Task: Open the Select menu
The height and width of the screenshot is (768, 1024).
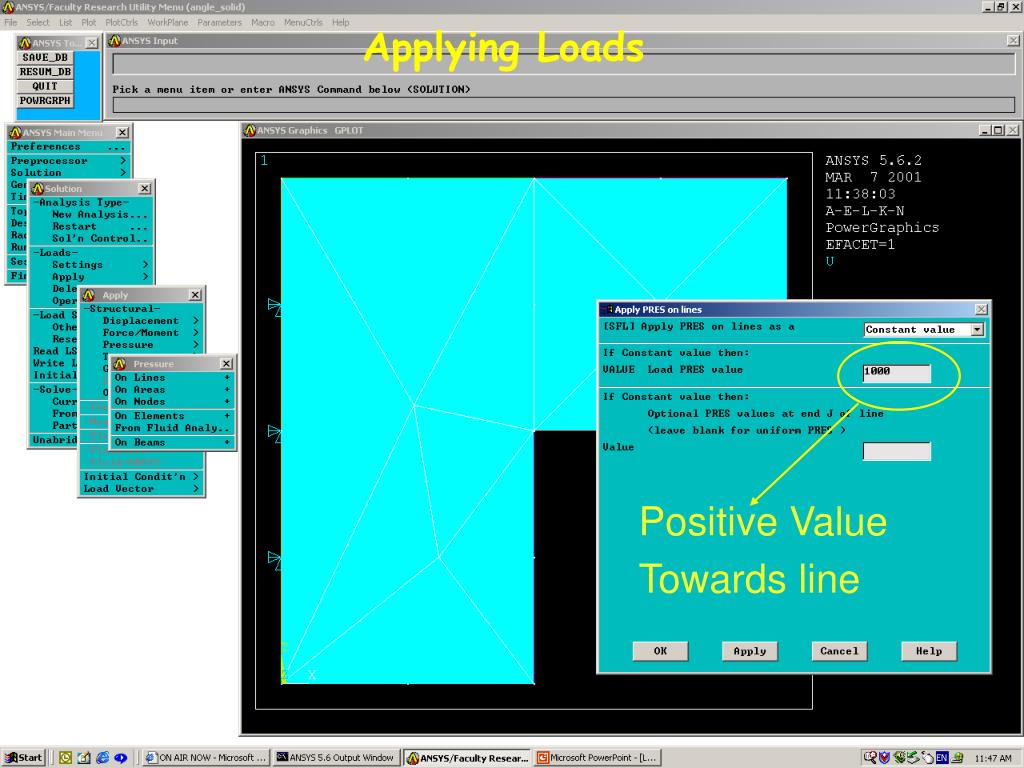Action: coord(38,22)
